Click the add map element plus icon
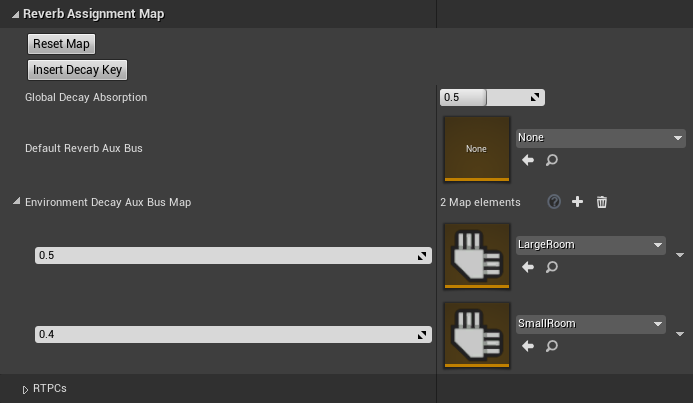 (577, 202)
